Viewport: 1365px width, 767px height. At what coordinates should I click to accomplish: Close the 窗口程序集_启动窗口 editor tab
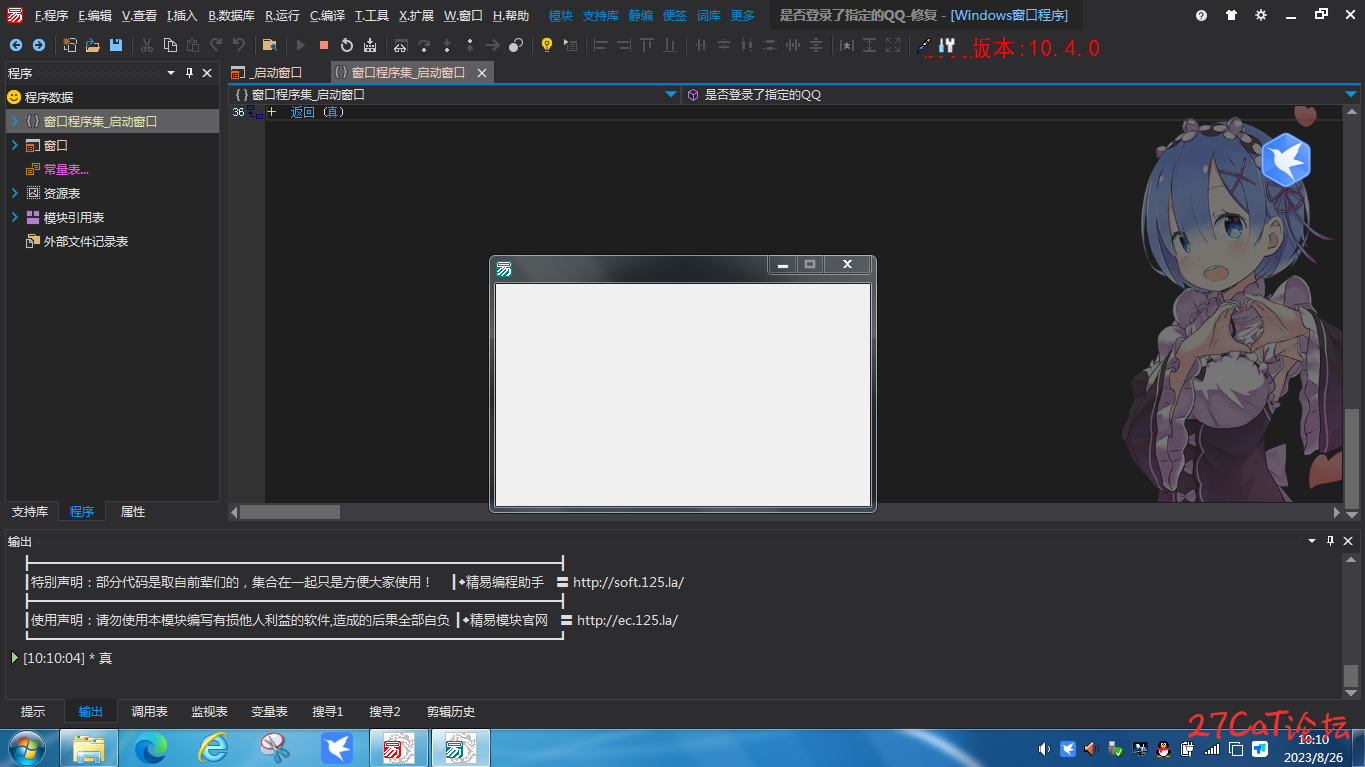[x=482, y=73]
